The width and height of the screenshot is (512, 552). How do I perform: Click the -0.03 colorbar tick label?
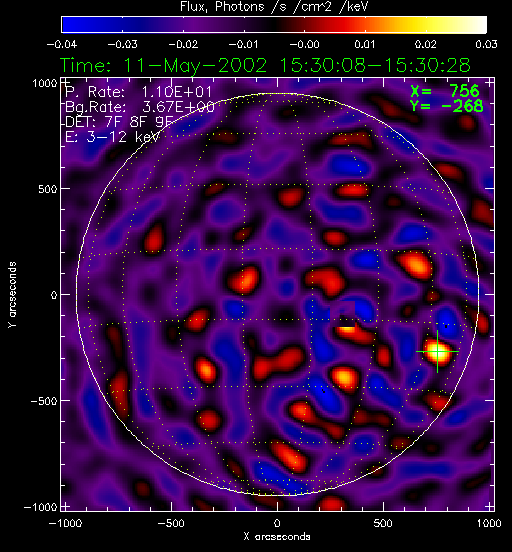coord(122,44)
